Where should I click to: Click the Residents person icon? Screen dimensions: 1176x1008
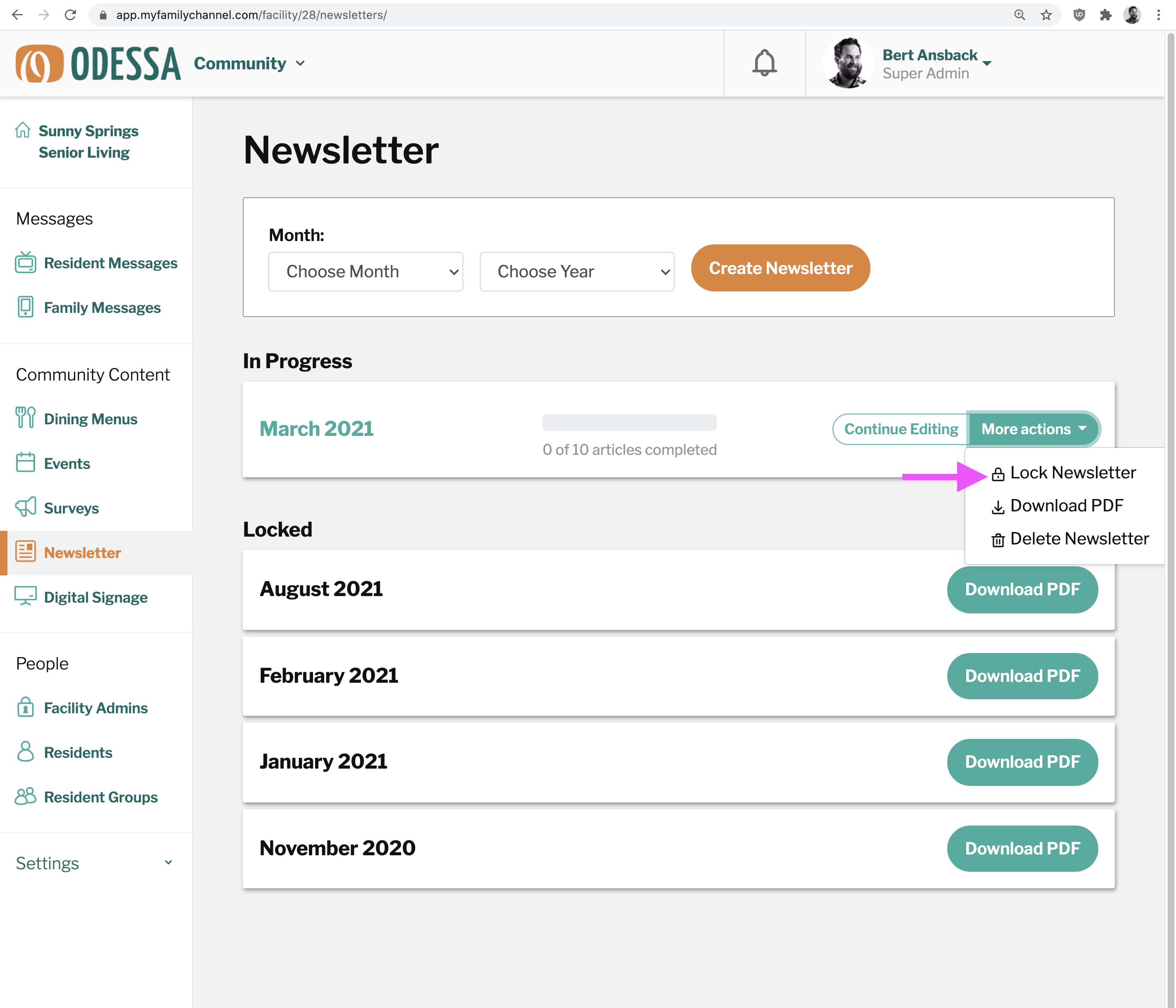coord(26,751)
